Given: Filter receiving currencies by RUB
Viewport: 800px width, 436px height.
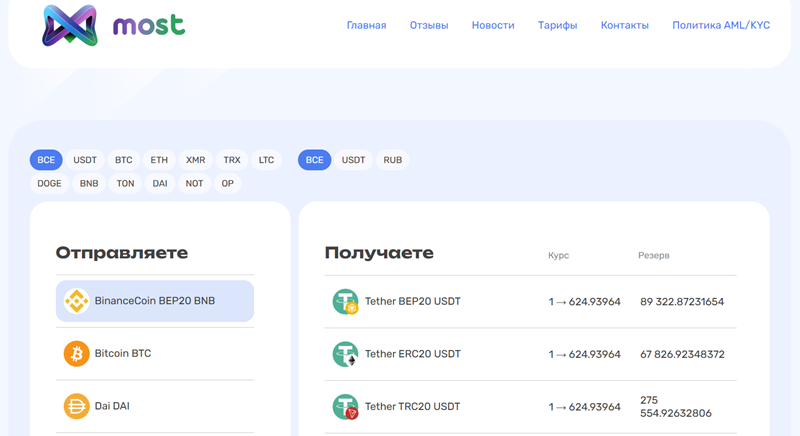Looking at the screenshot, I should [392, 160].
